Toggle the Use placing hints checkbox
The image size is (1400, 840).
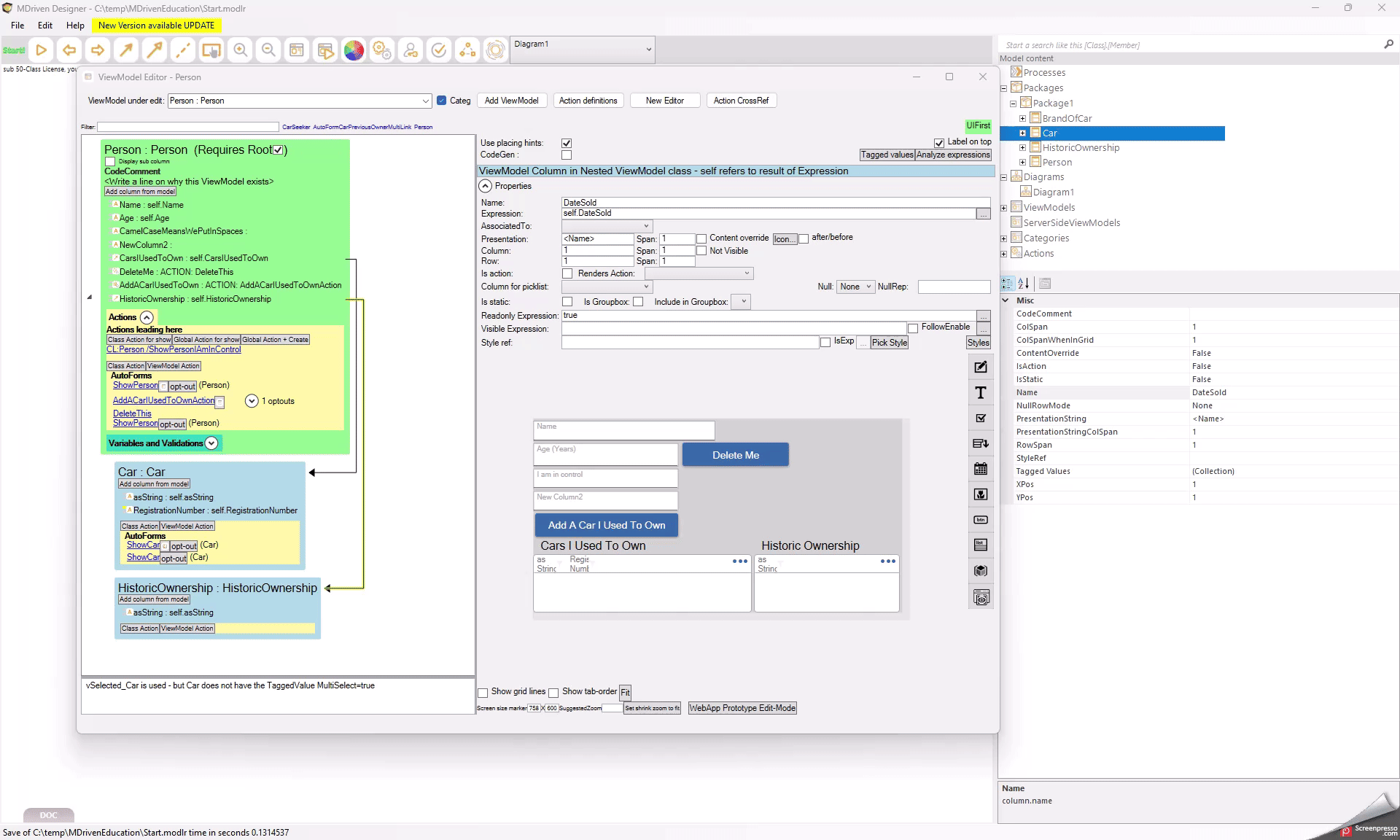[567, 144]
